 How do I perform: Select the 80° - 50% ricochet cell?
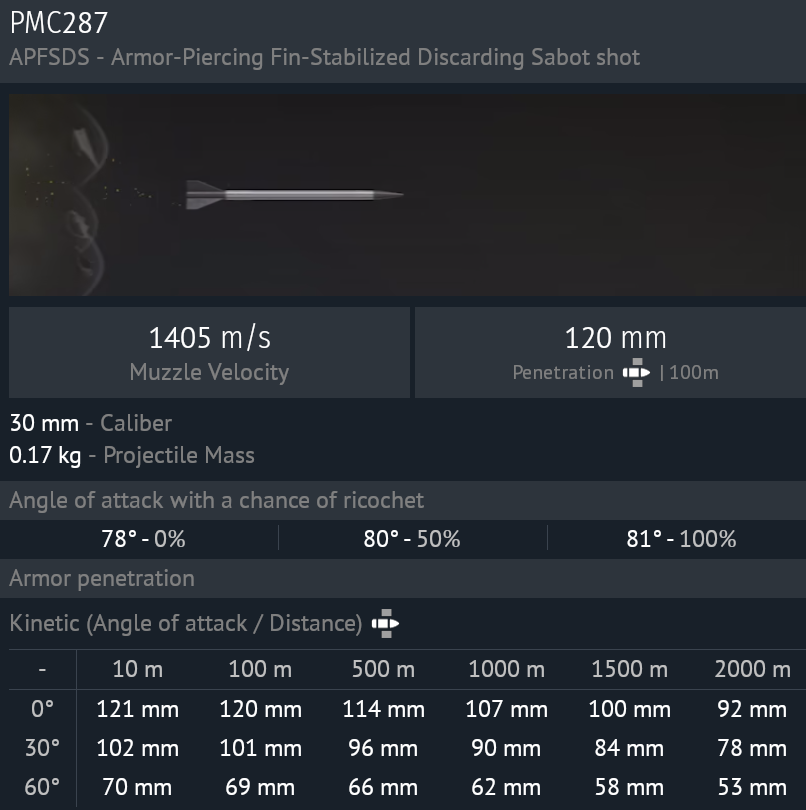412,539
